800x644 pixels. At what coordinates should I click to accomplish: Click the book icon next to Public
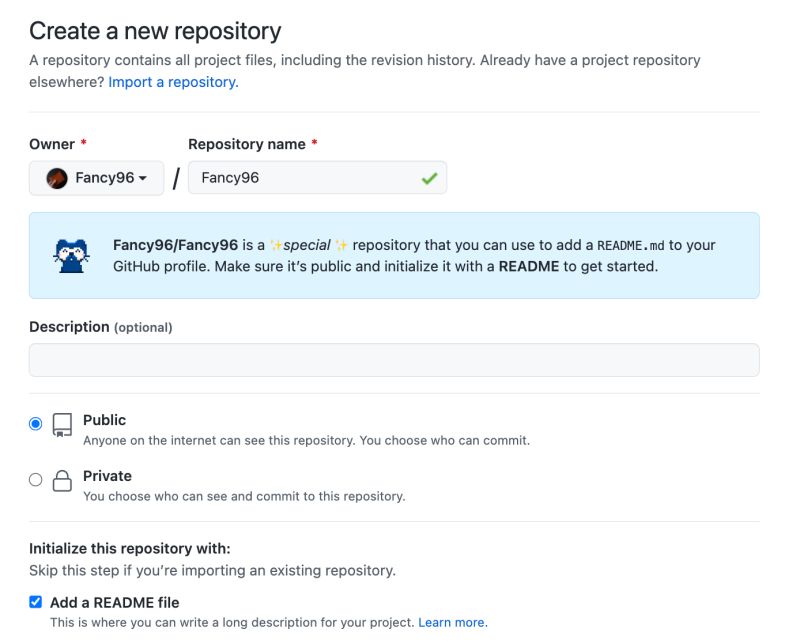click(x=60, y=424)
